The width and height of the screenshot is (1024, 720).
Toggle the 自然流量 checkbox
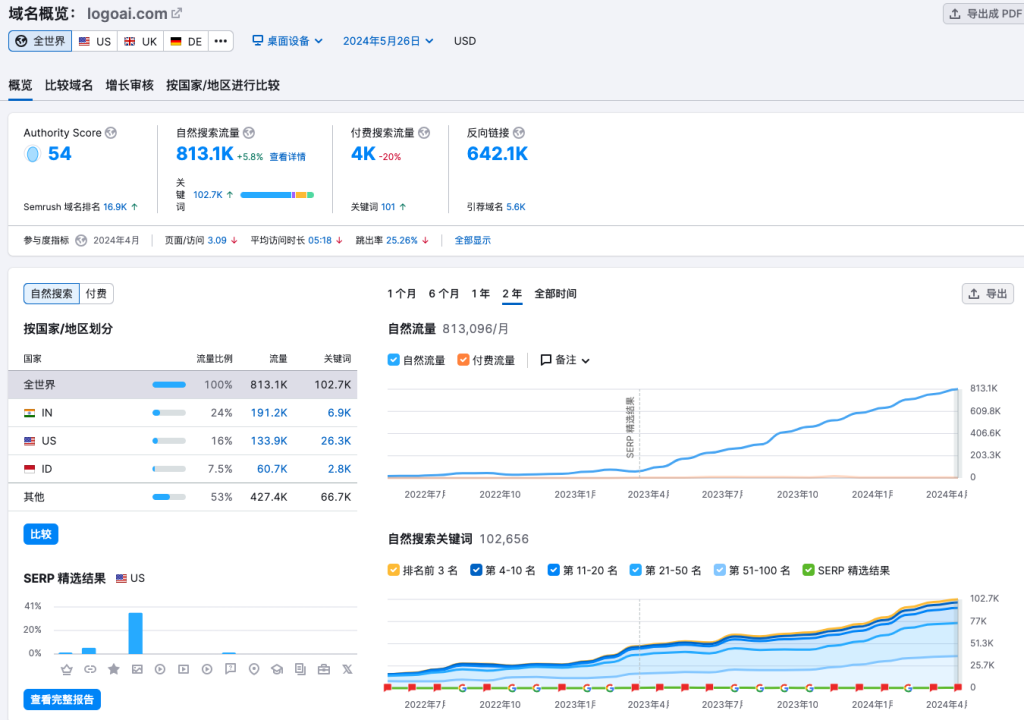(394, 360)
